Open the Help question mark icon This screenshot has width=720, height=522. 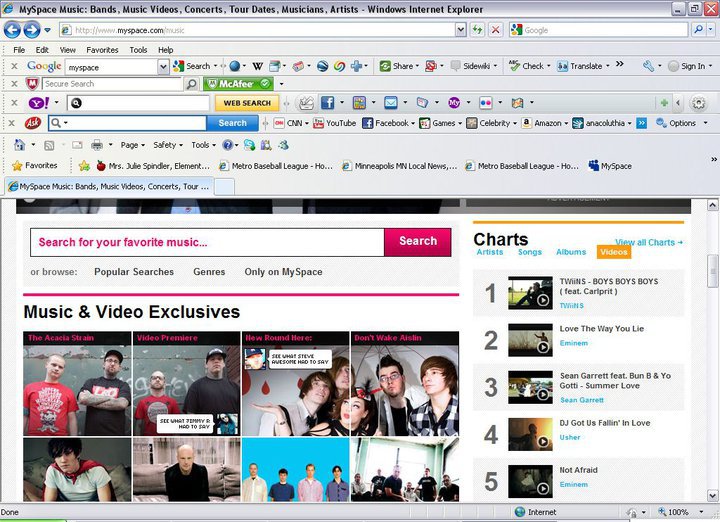pyautogui.click(x=227, y=145)
